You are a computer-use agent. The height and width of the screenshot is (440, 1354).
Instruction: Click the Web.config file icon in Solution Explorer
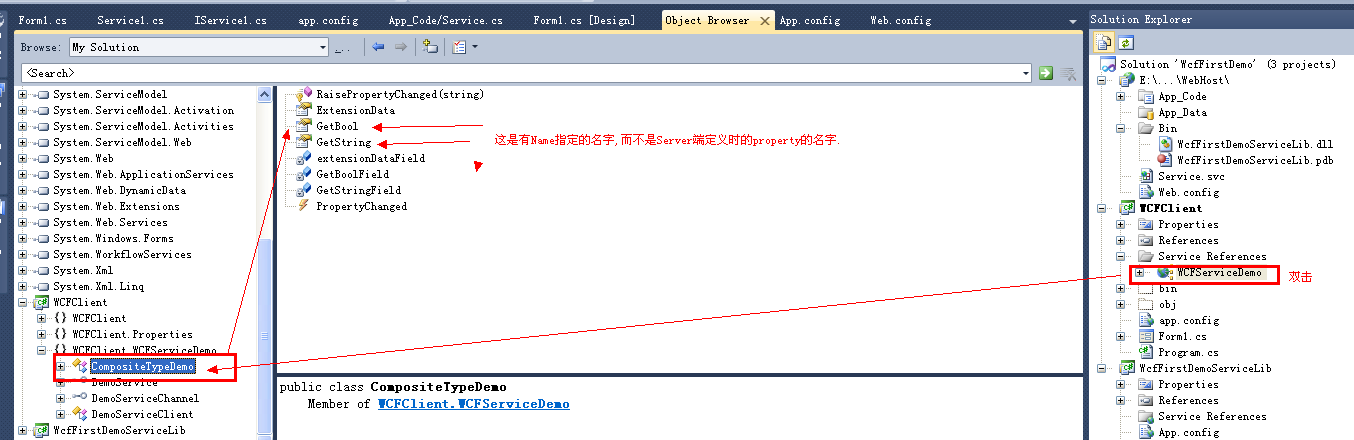(1146, 192)
